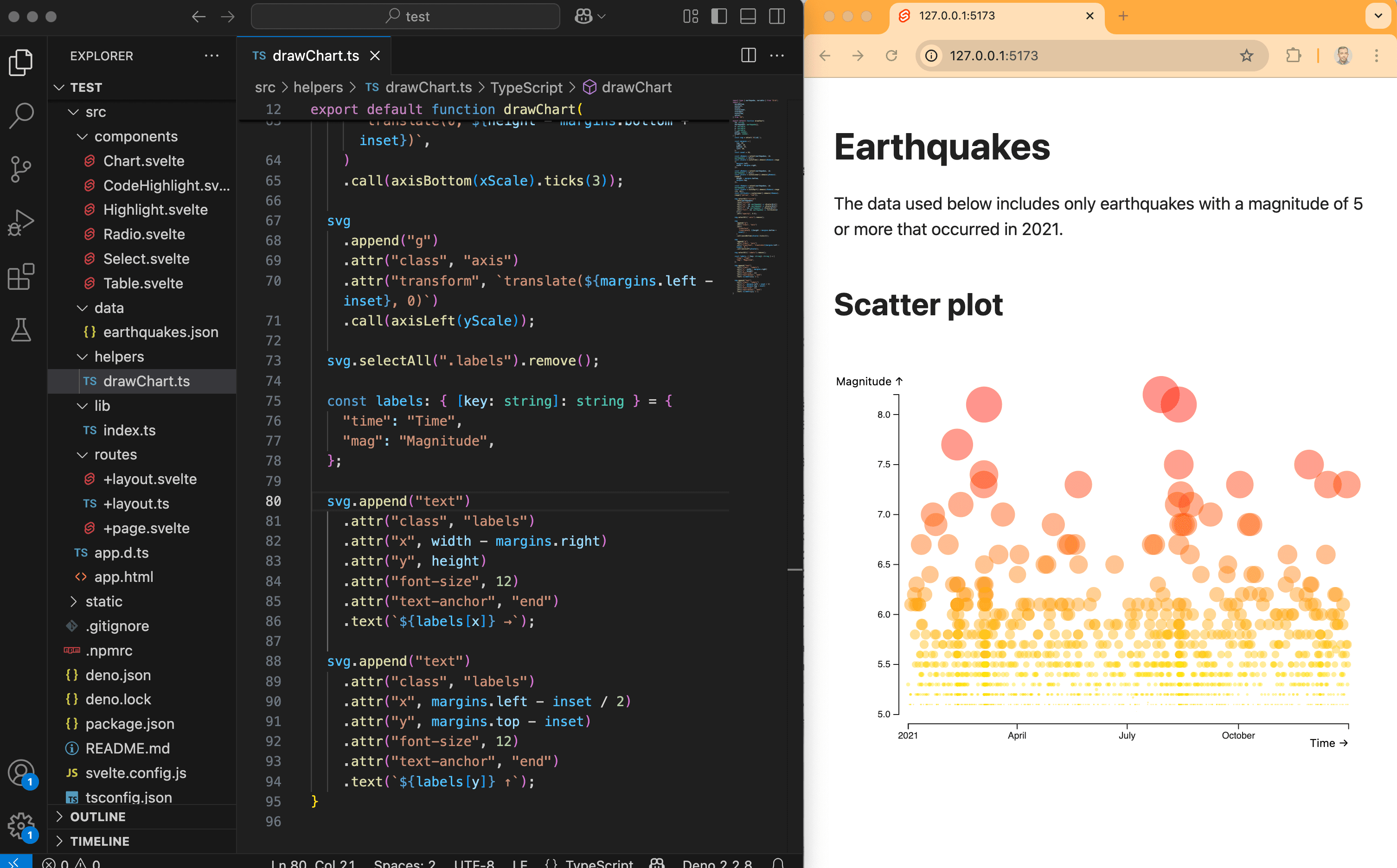The width and height of the screenshot is (1397, 868).
Task: Expand the OUTLINE section
Action: (142, 817)
